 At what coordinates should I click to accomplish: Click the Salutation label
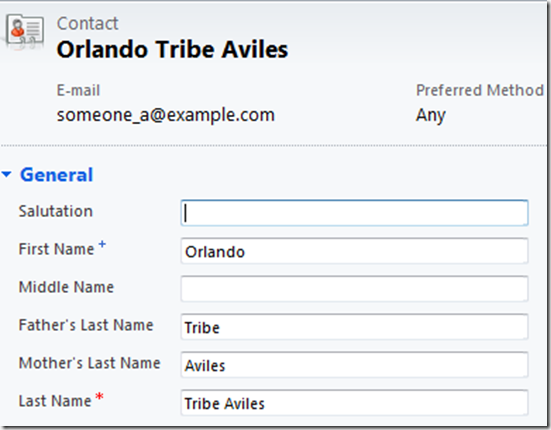coord(56,211)
